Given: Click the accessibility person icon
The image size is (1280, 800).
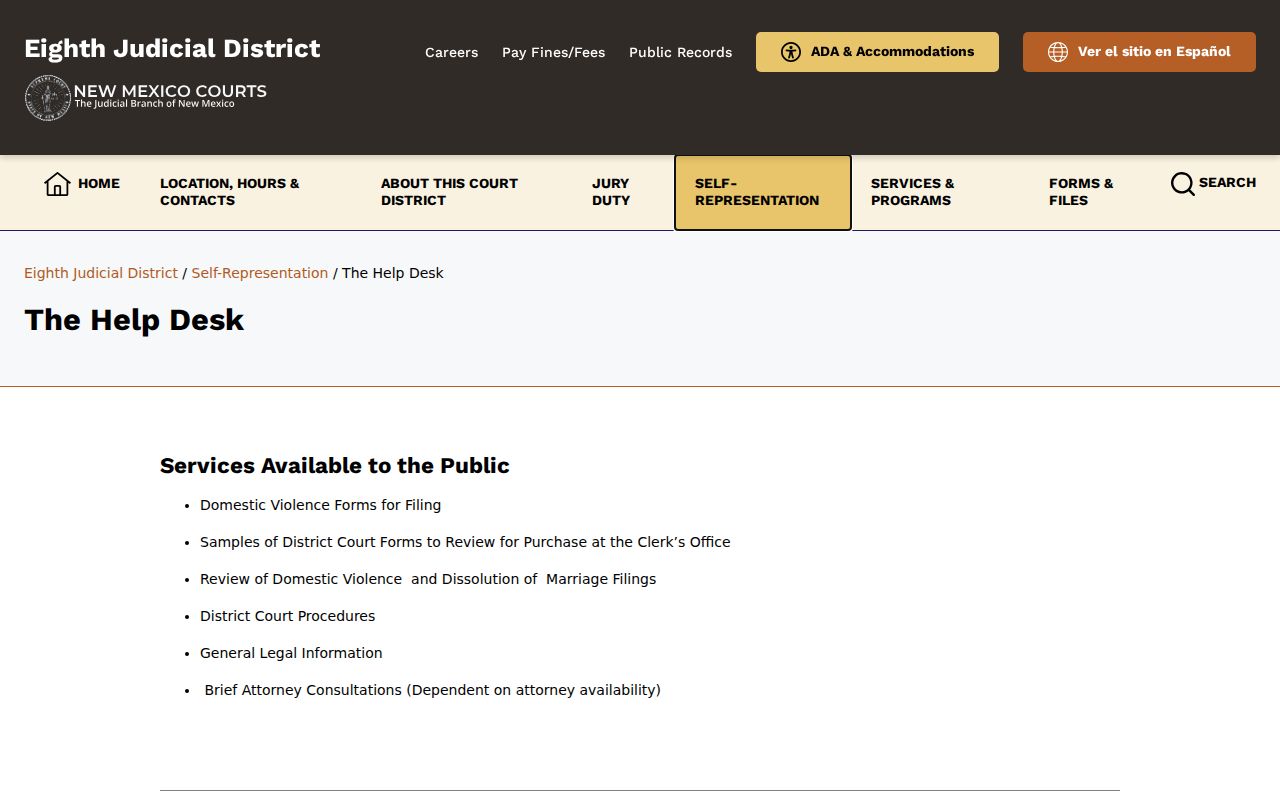Looking at the screenshot, I should click(x=791, y=52).
